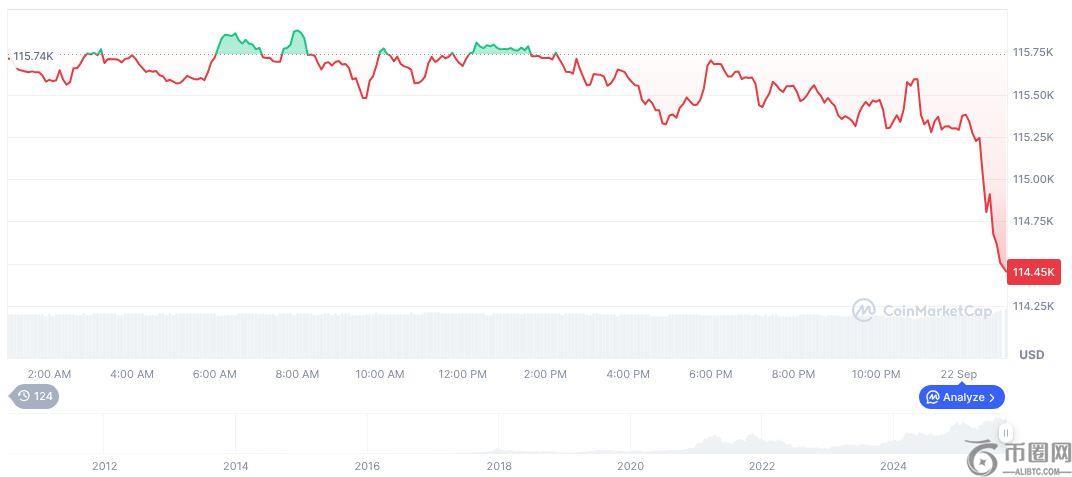The image size is (1072, 477).
Task: Jump to 2018 on overview timeline
Action: coord(499,465)
